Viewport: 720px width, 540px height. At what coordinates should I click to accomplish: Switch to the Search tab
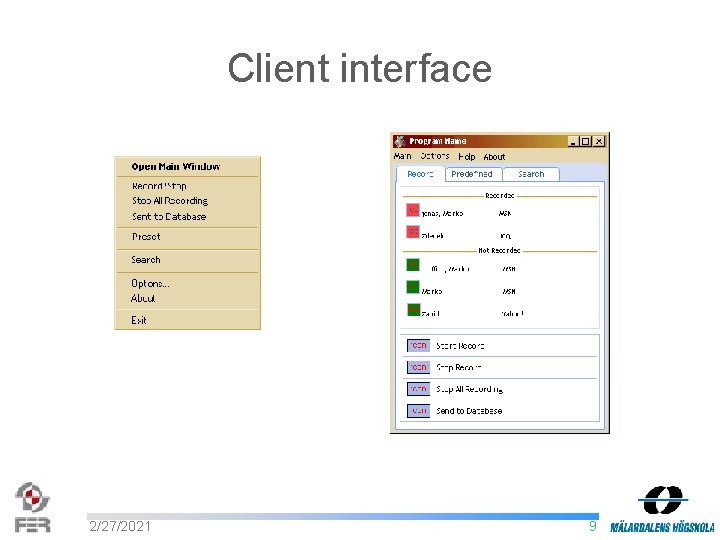[531, 174]
